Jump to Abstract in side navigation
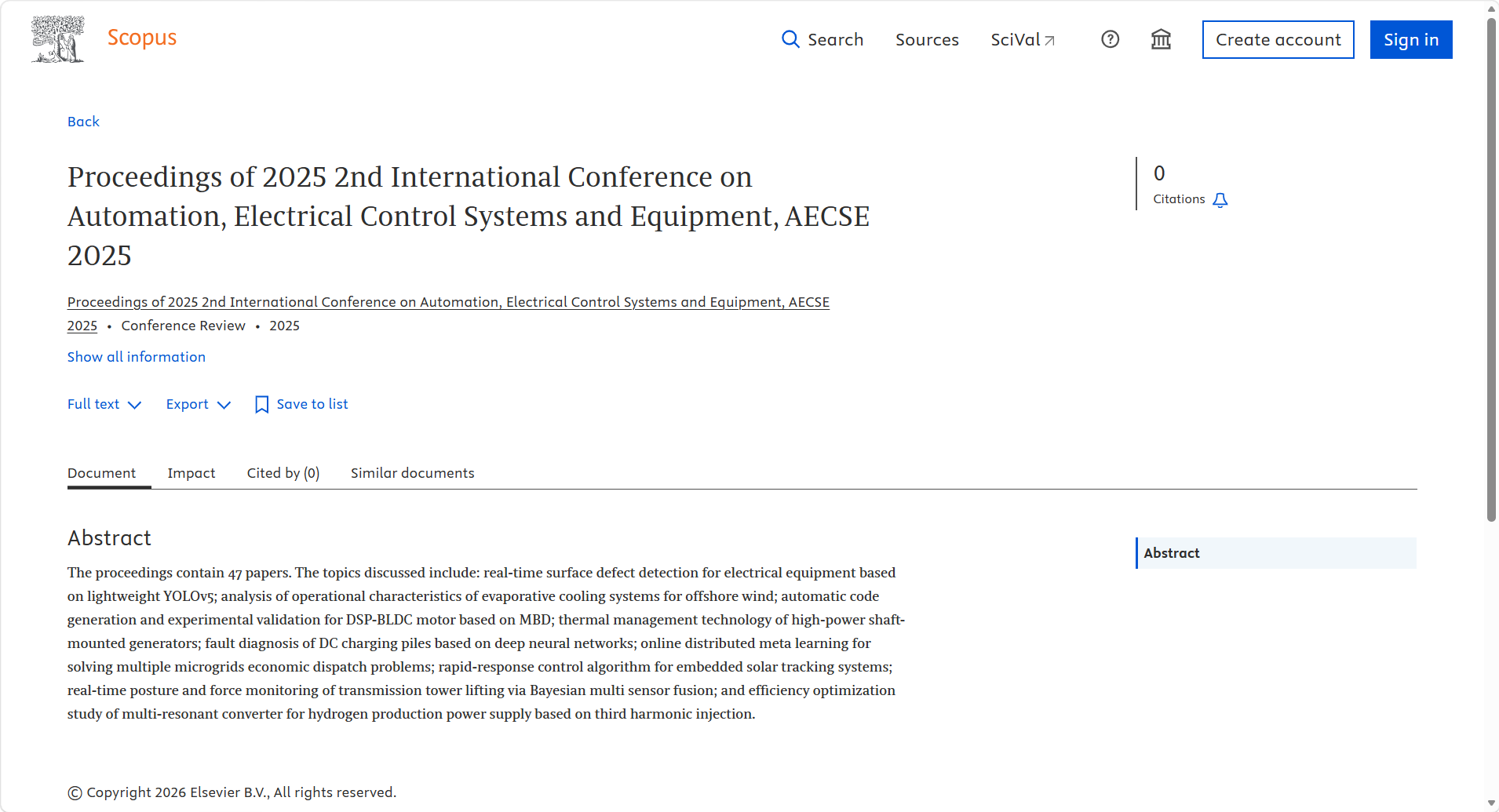 [x=1172, y=553]
